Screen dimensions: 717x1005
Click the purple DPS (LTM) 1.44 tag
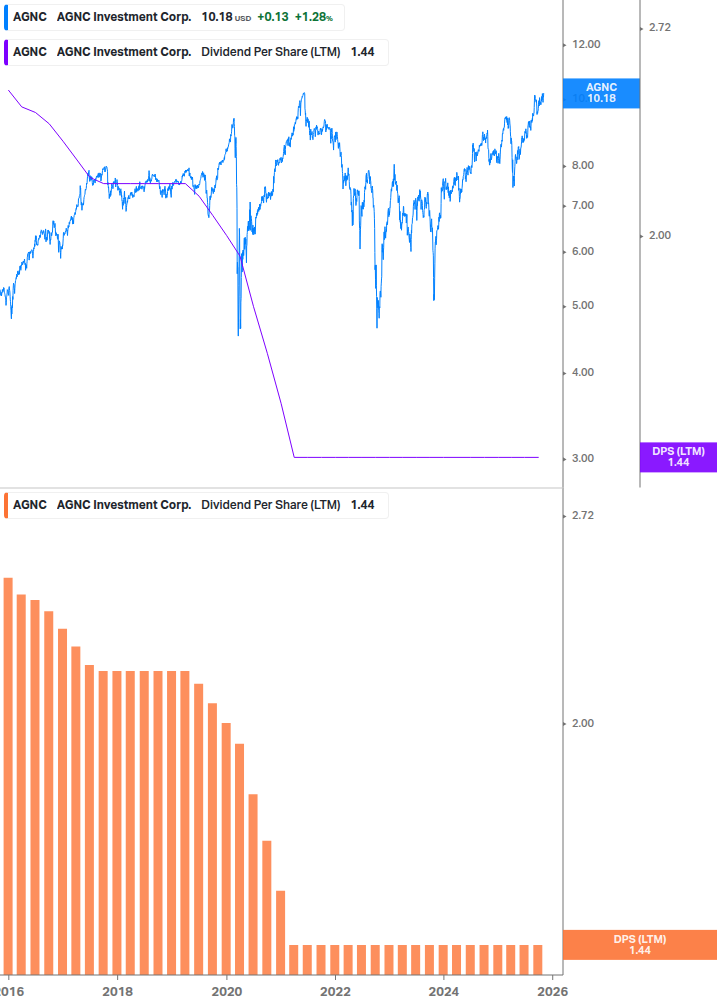coord(678,457)
